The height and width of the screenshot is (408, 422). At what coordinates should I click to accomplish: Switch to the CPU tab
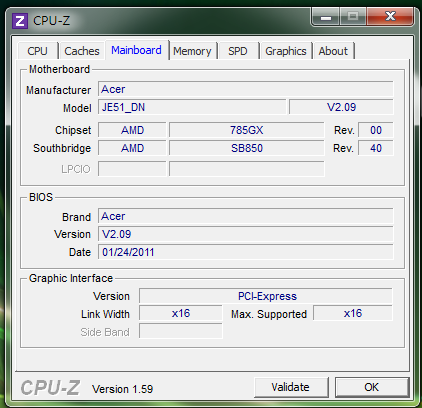[x=38, y=51]
